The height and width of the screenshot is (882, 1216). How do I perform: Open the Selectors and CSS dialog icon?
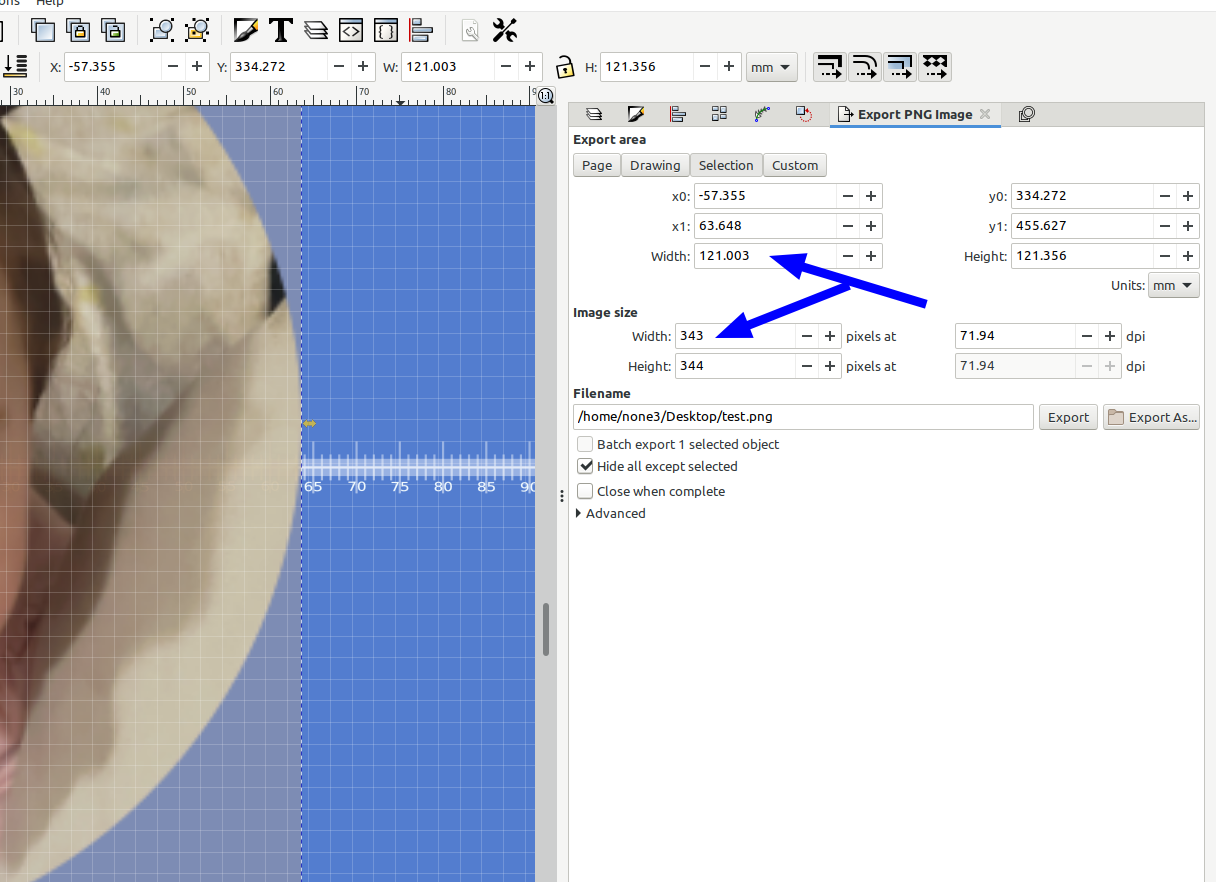385,30
